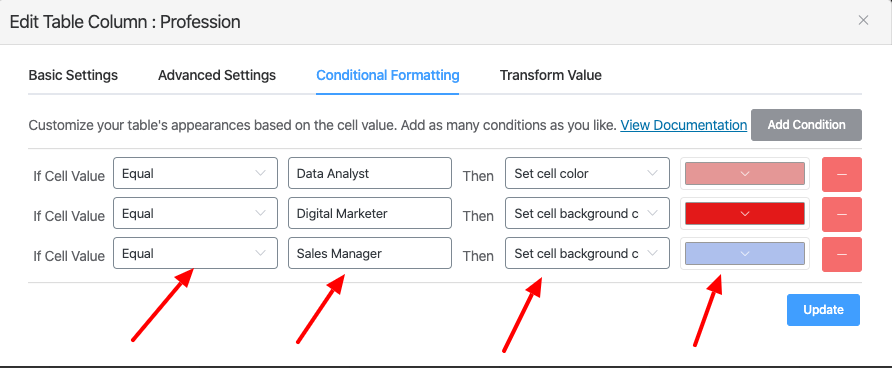Viewport: 892px width, 368px height.
Task: Open the Equal operator dropdown for Sales Manager
Action: point(195,253)
